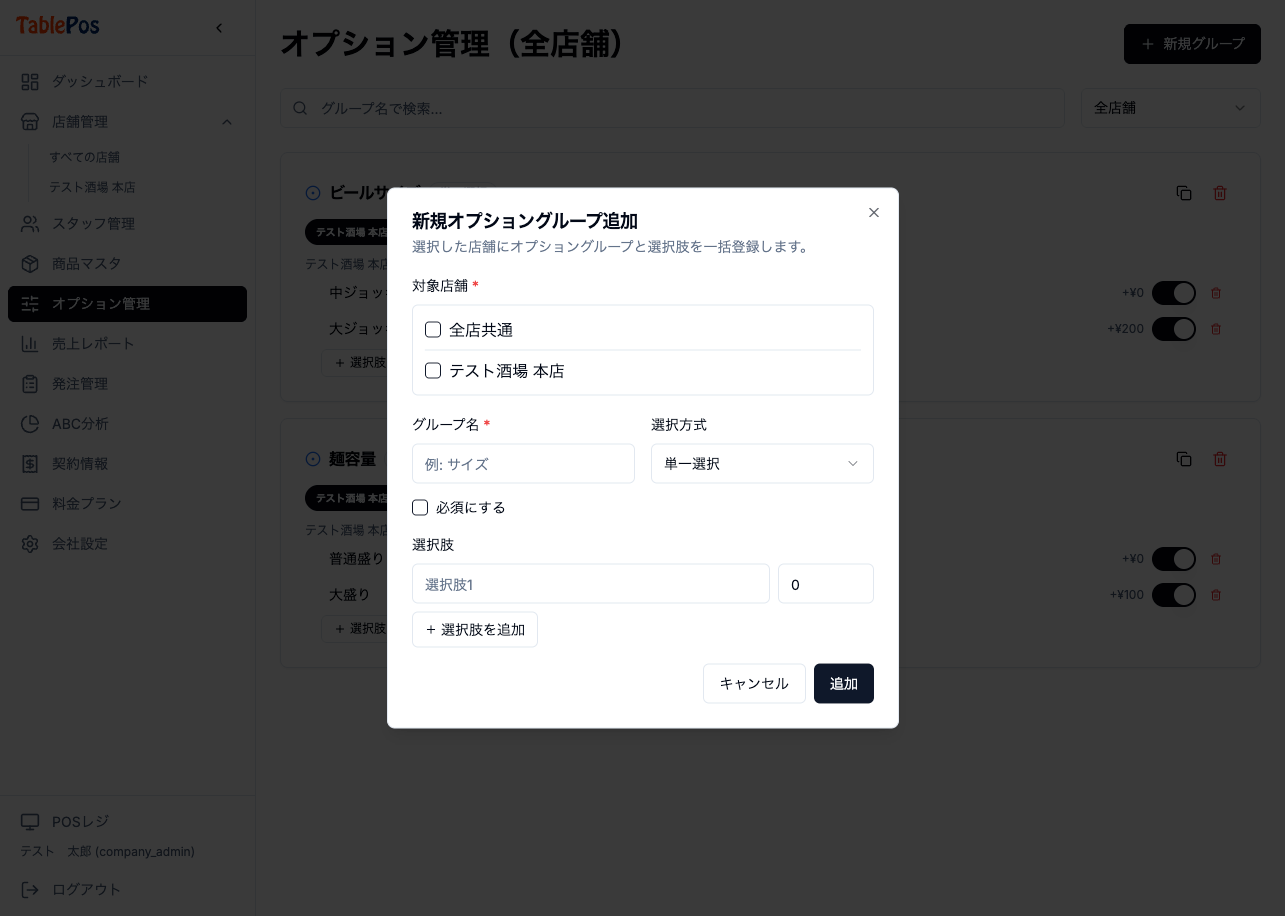Screen dimensions: 1285x916
Task: Open 発注管理 from the sidebar
Action: click(x=127, y=383)
